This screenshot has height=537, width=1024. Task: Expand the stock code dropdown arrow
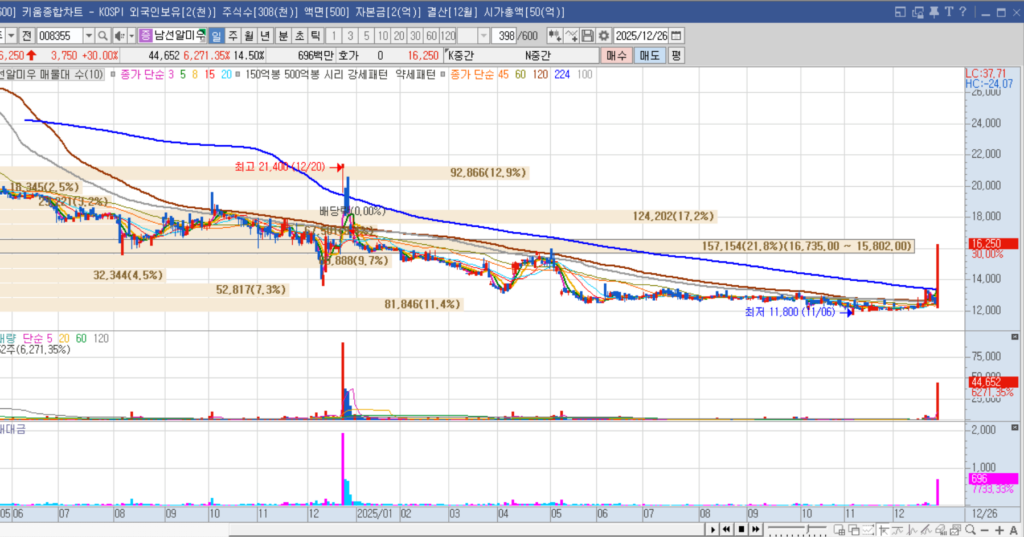[x=89, y=35]
